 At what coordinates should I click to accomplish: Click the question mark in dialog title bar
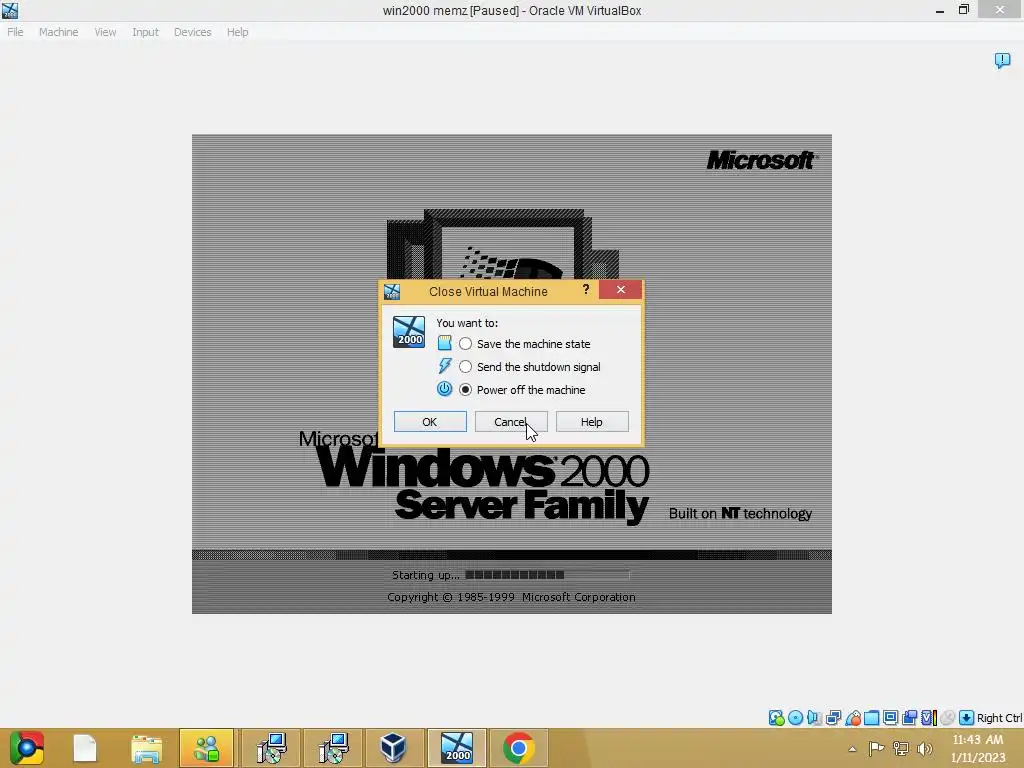pyautogui.click(x=586, y=289)
